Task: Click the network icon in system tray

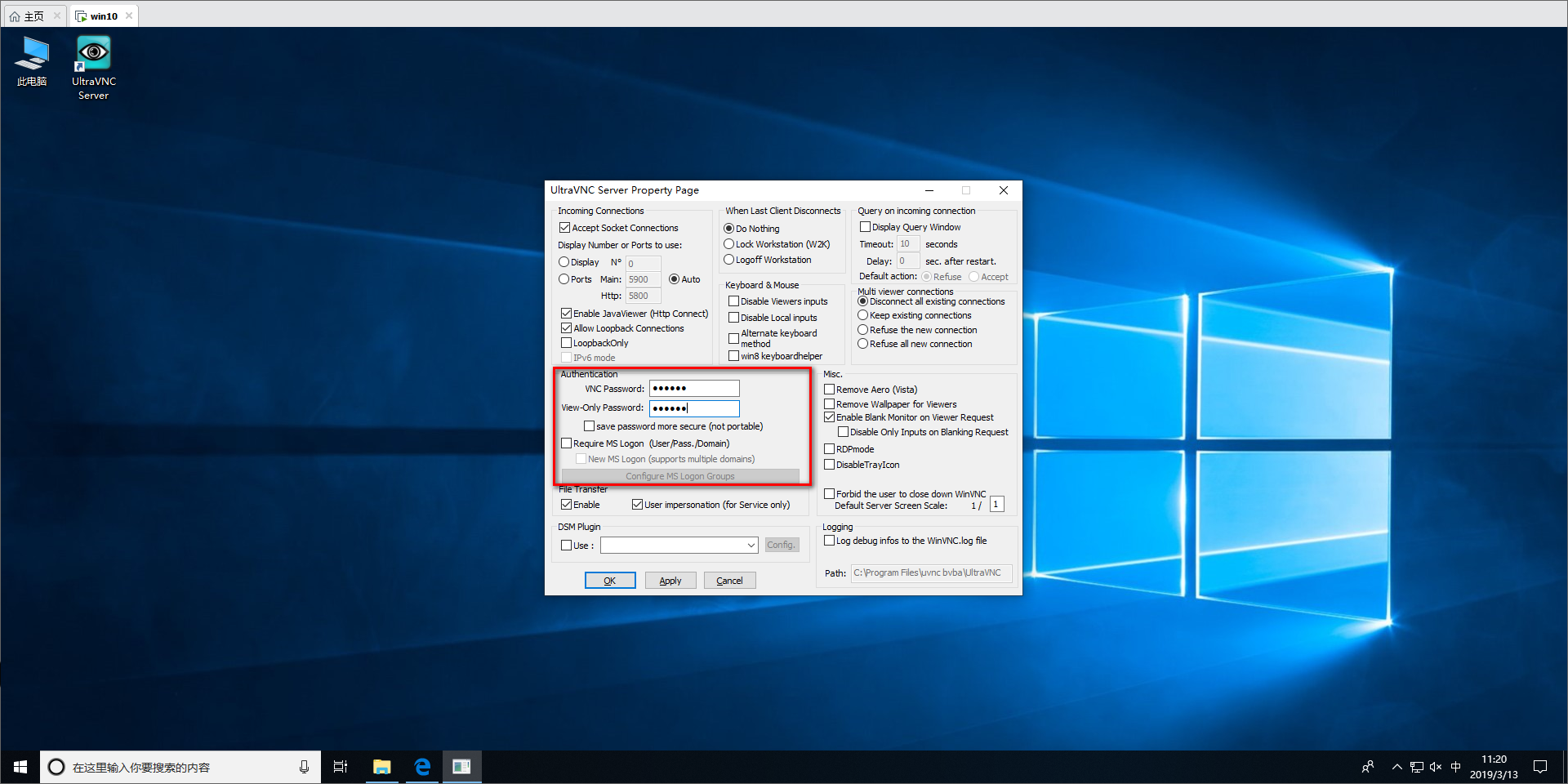Action: [1417, 767]
